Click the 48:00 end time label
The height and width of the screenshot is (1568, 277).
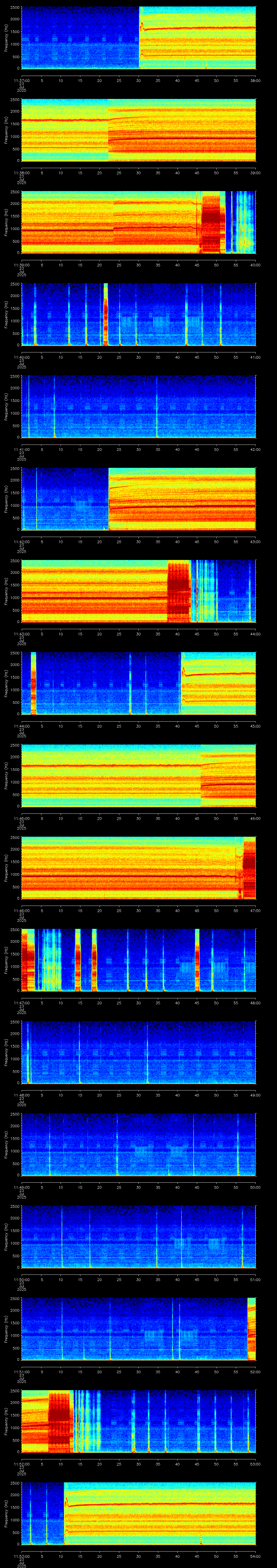[x=255, y=1003]
